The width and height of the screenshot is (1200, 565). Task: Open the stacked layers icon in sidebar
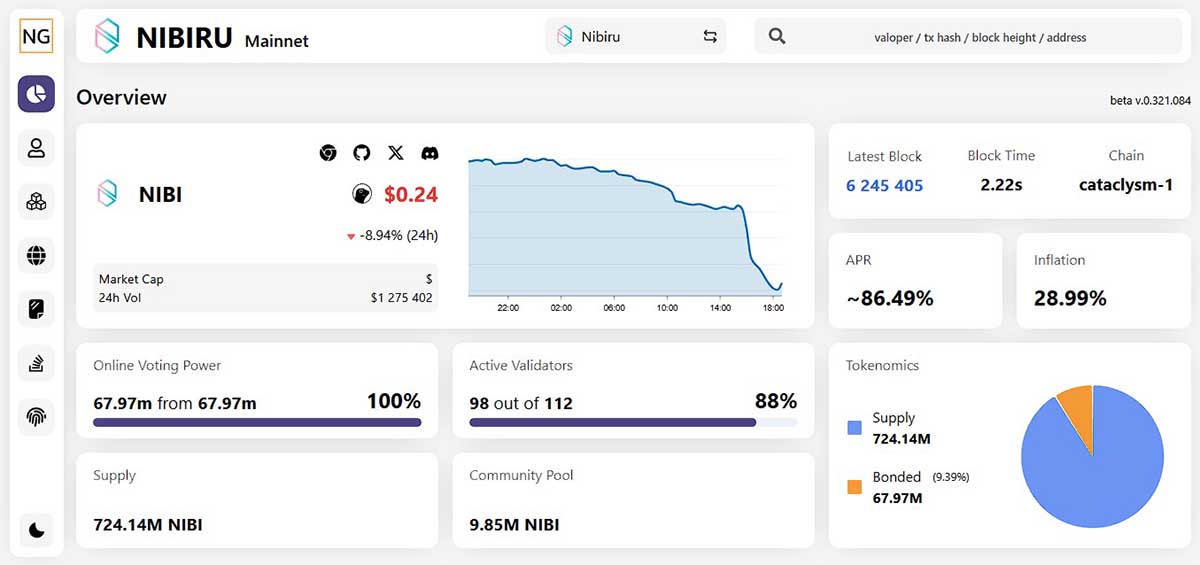click(36, 364)
